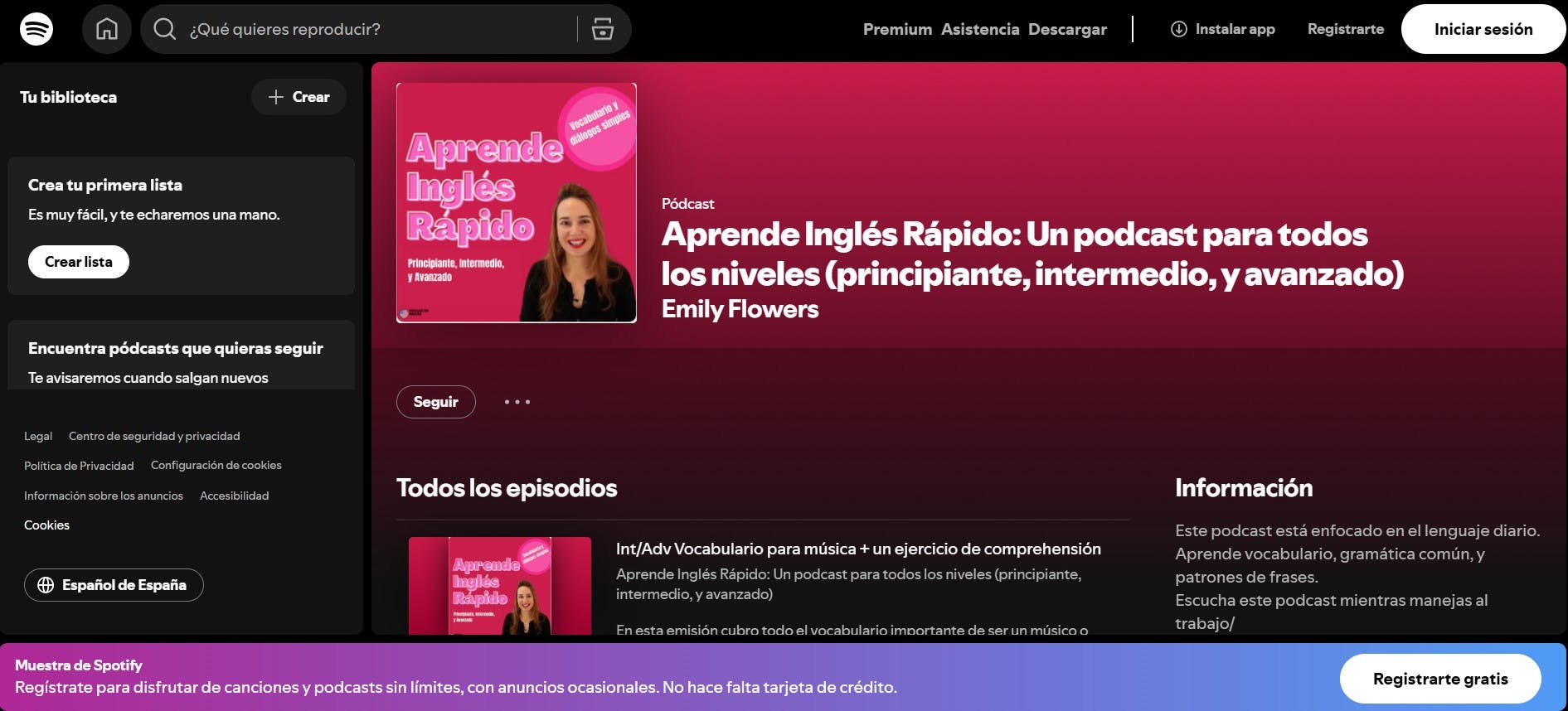The width and height of the screenshot is (1568, 711).
Task: Open Centro de seguridad y privacidad link
Action: [x=154, y=436]
